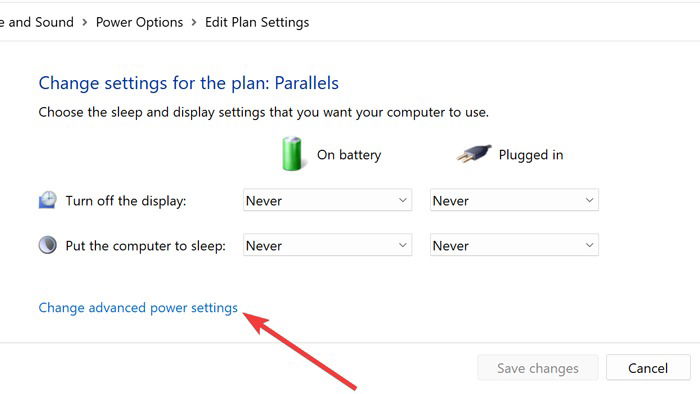Click the On battery column label
This screenshot has height=394, width=700.
(x=349, y=155)
